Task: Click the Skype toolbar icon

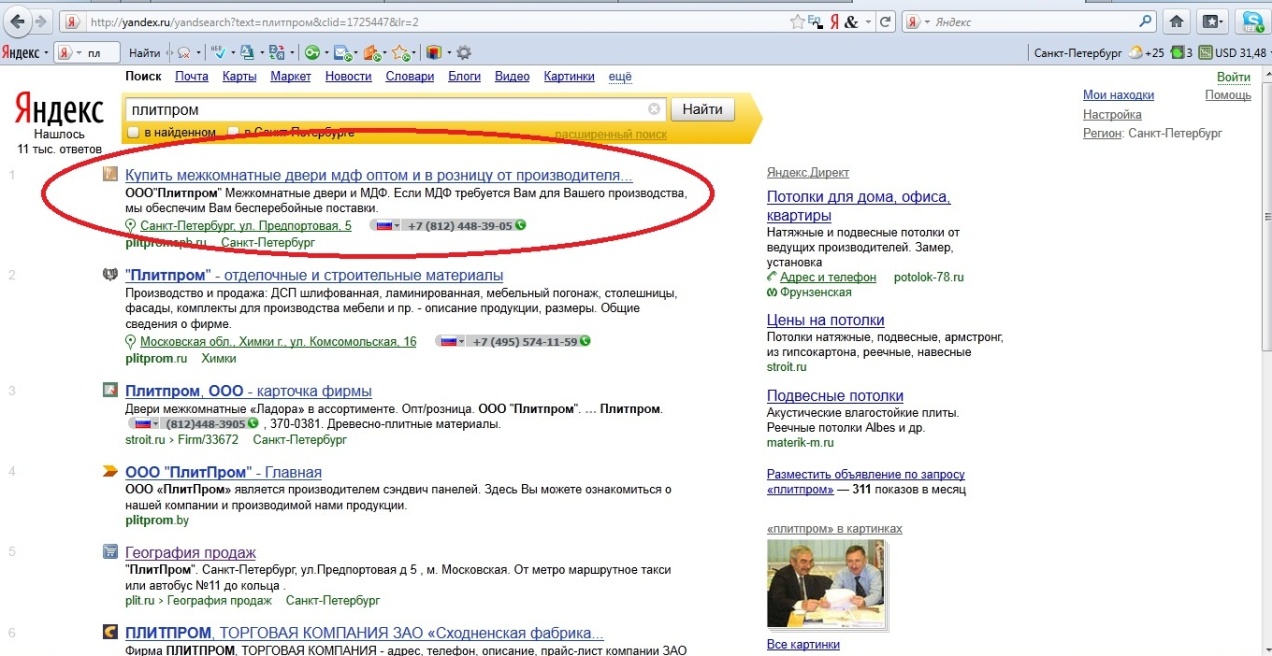Action: 1252,21
